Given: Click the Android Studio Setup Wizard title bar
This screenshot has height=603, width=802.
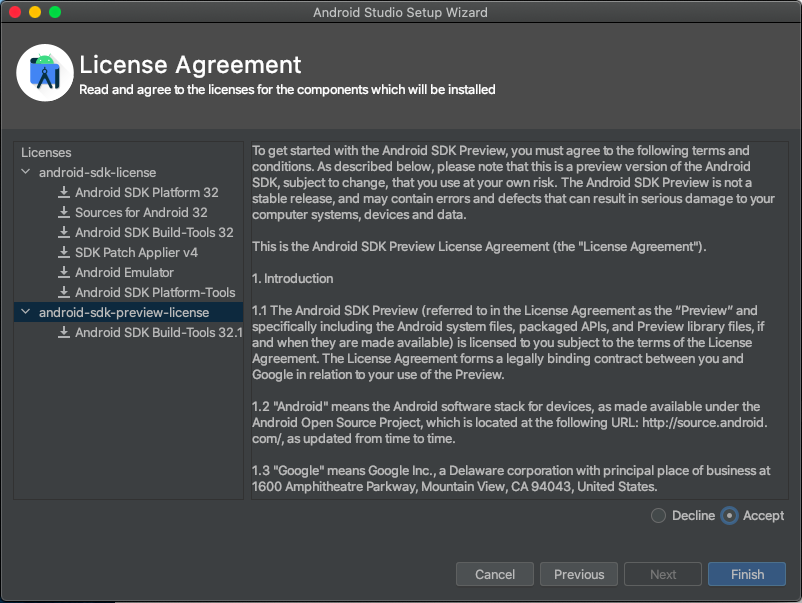Looking at the screenshot, I should point(400,12).
